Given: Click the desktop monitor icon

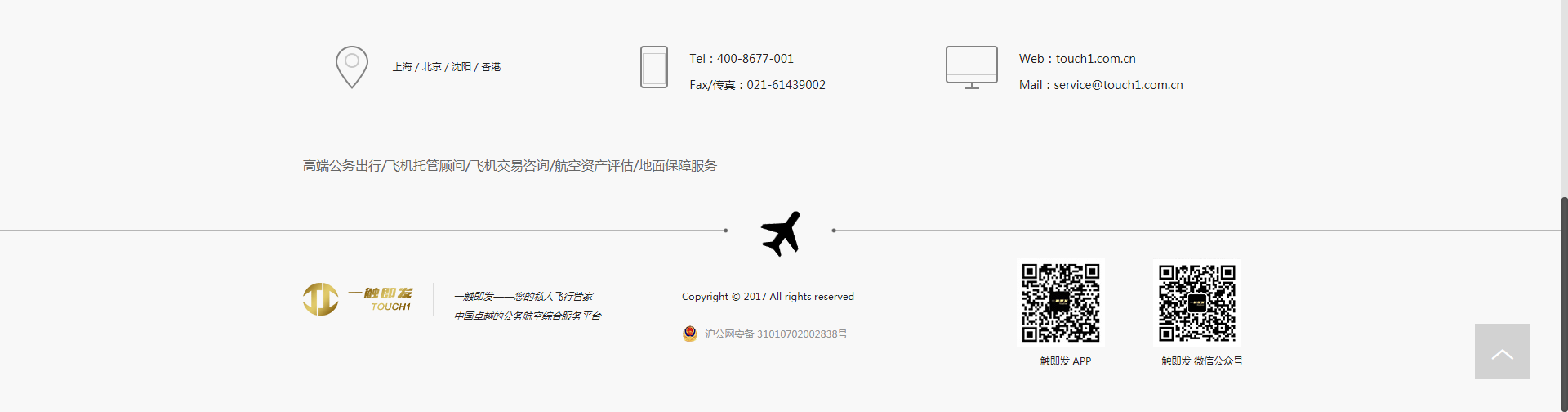Looking at the screenshot, I should tap(972, 67).
